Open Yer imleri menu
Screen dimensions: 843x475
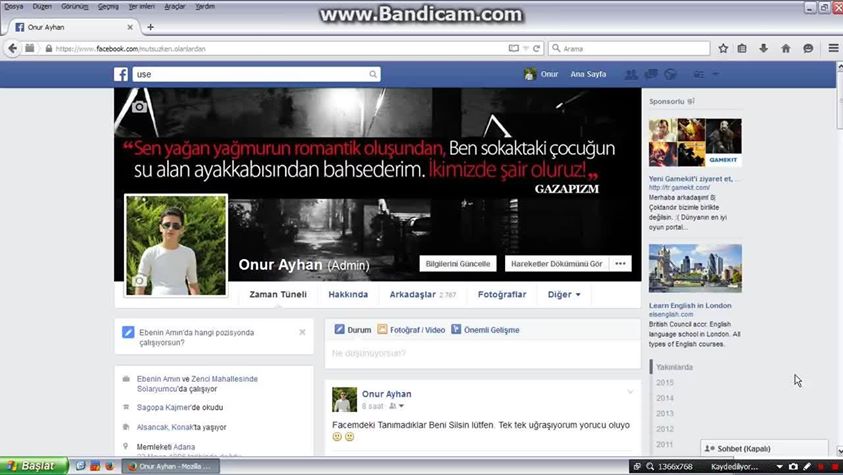(x=141, y=6)
